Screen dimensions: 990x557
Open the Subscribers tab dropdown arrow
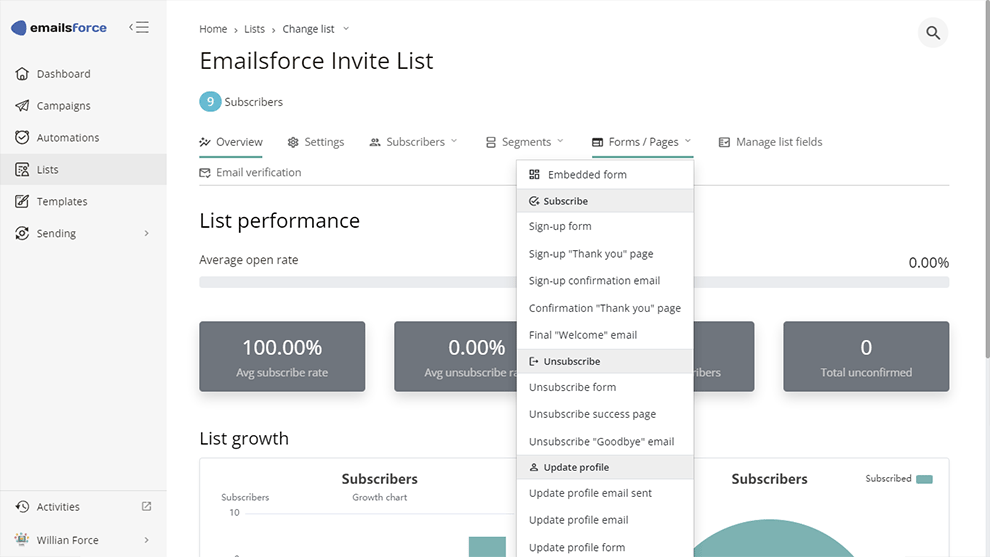tap(454, 141)
